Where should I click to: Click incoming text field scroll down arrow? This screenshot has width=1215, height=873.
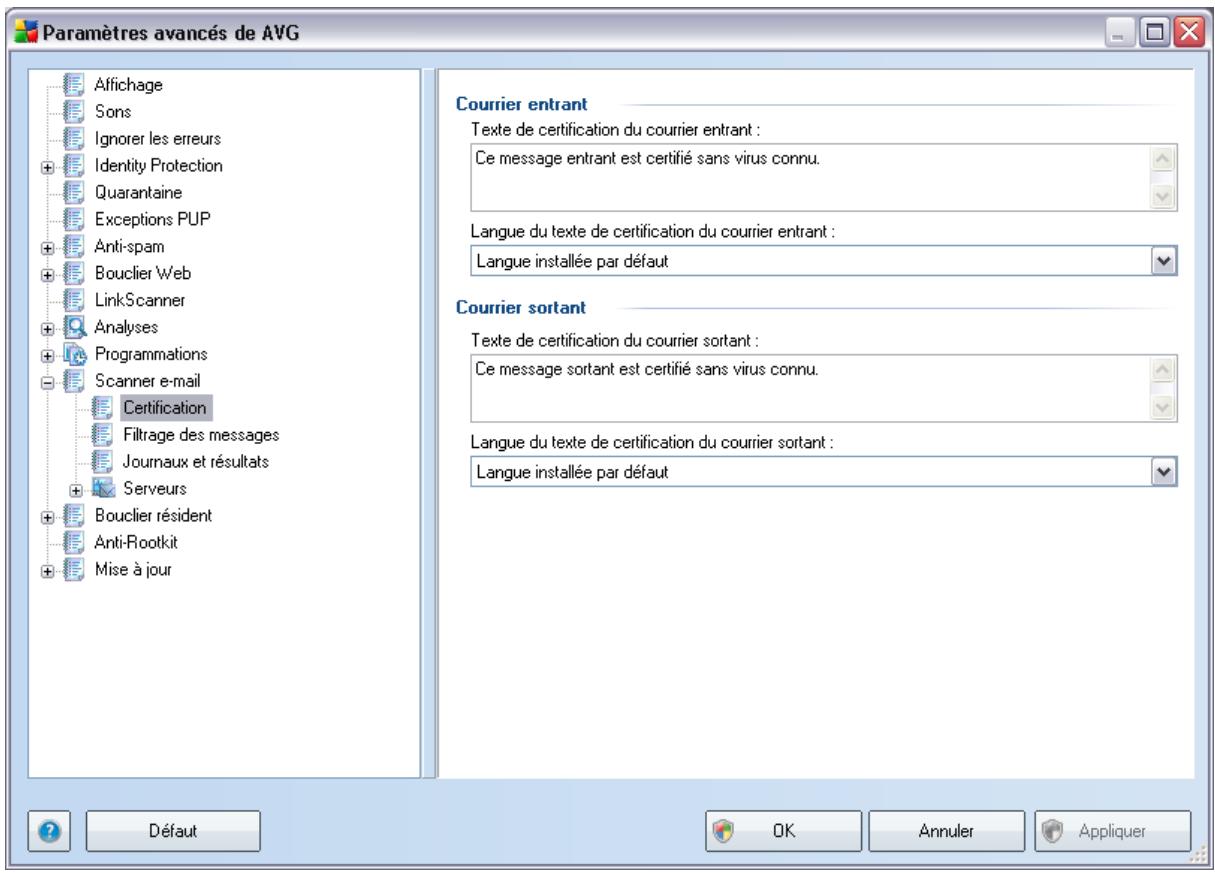[1164, 195]
